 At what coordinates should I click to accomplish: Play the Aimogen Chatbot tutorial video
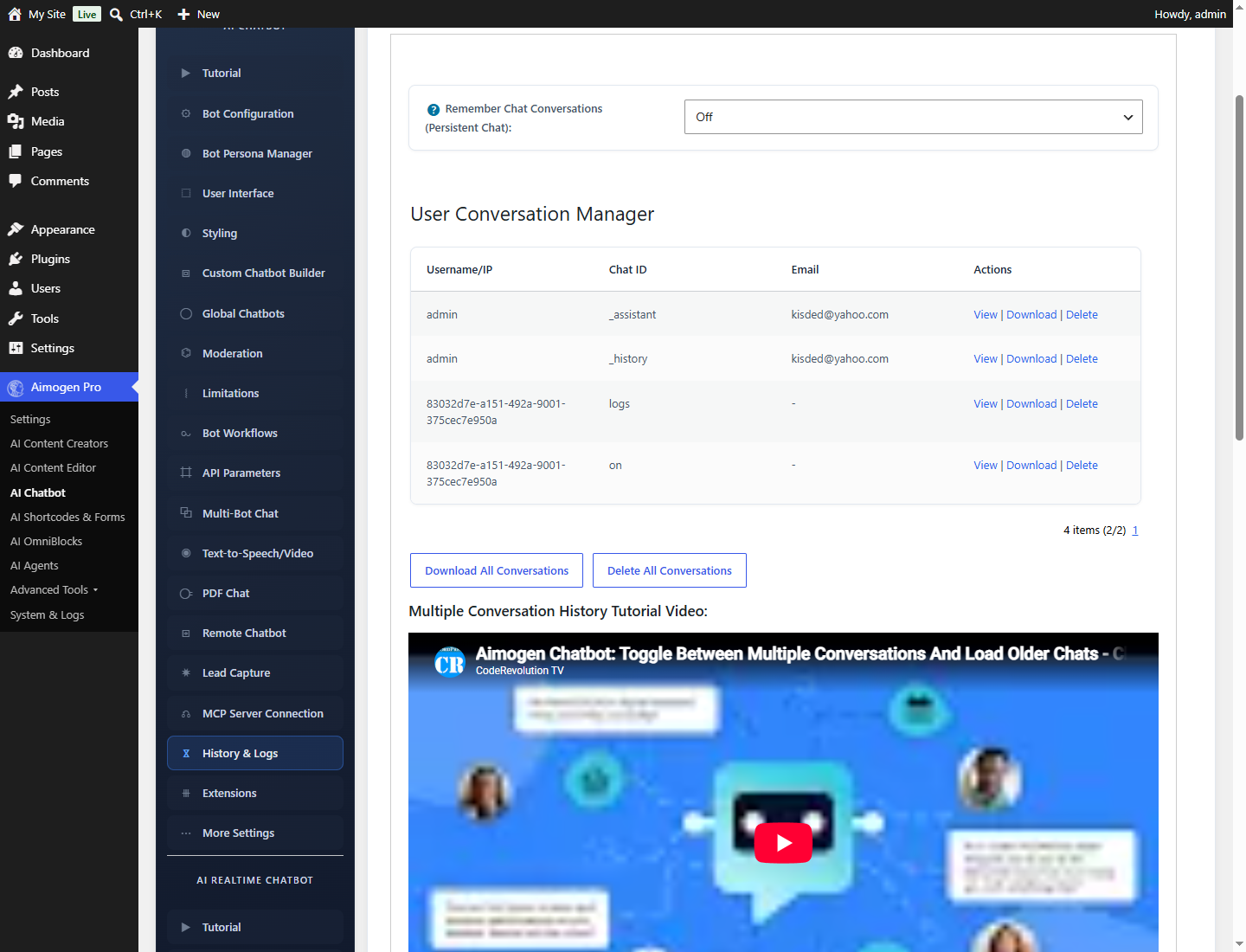[x=783, y=843]
